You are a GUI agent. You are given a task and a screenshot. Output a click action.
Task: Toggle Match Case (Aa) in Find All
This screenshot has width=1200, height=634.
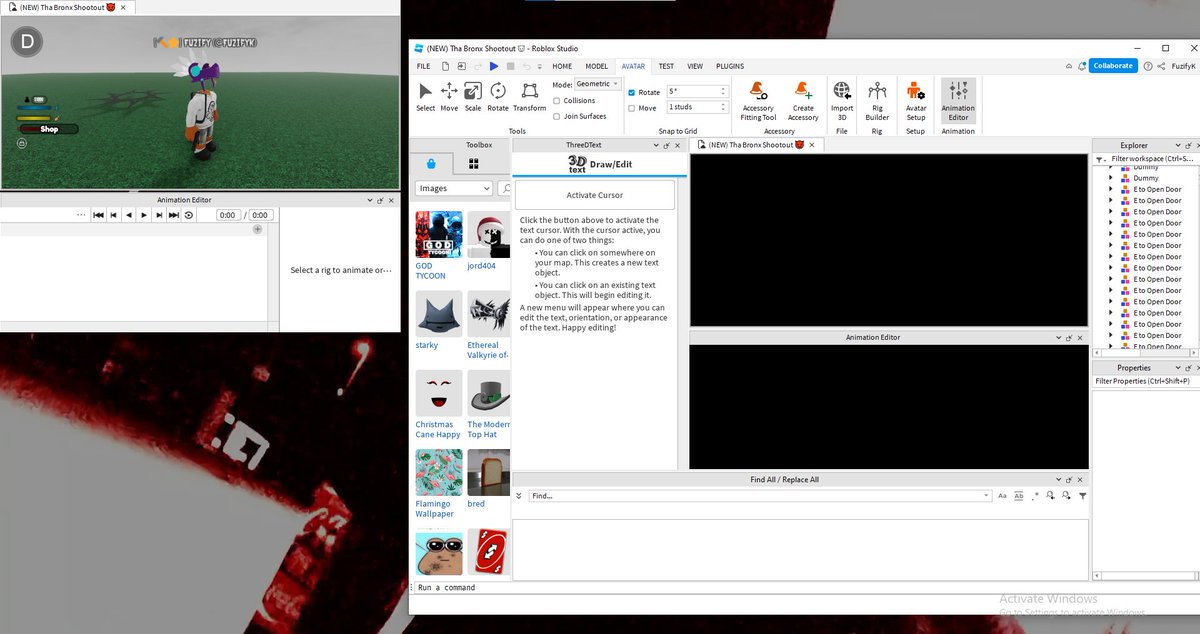click(1002, 496)
